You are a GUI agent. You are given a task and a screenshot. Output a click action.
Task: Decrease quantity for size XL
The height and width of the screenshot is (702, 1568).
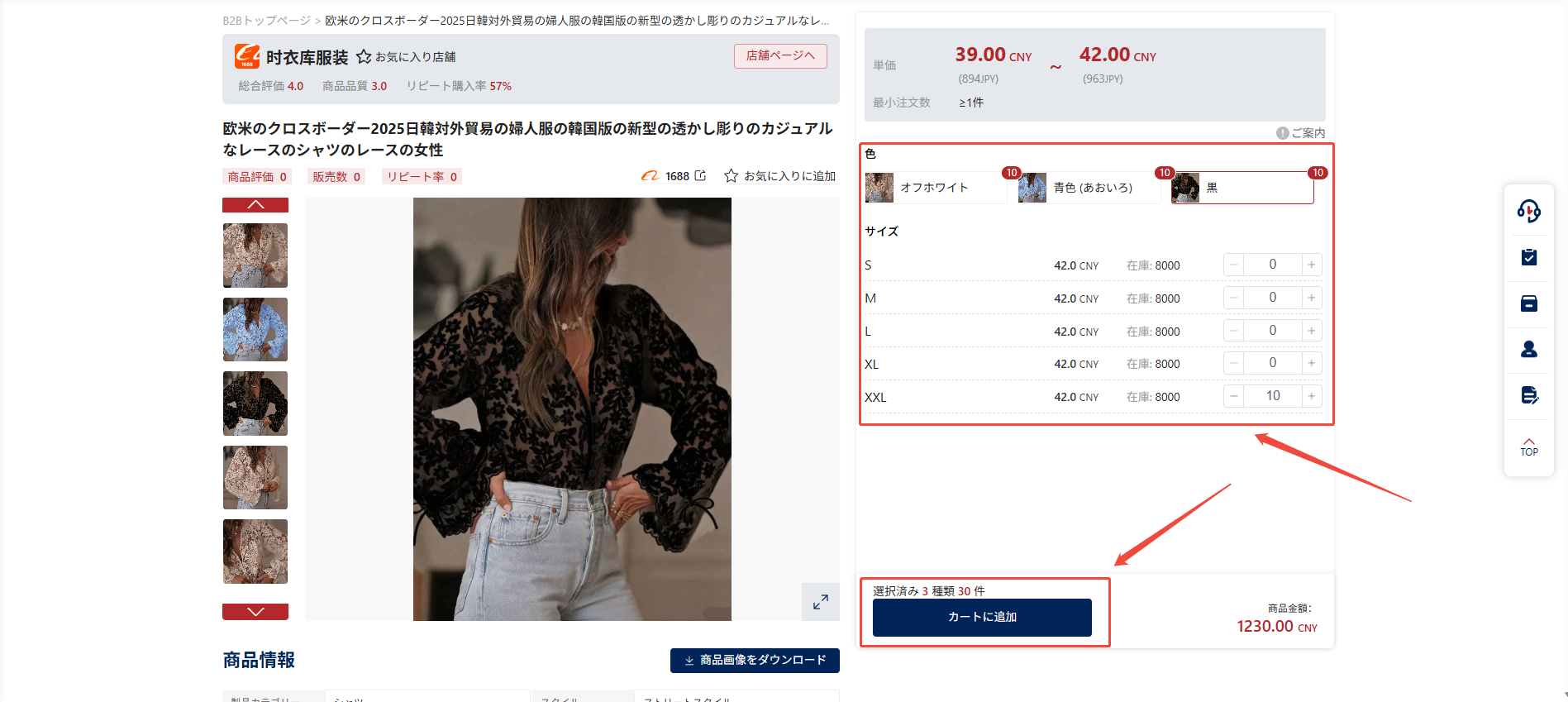pyautogui.click(x=1233, y=363)
